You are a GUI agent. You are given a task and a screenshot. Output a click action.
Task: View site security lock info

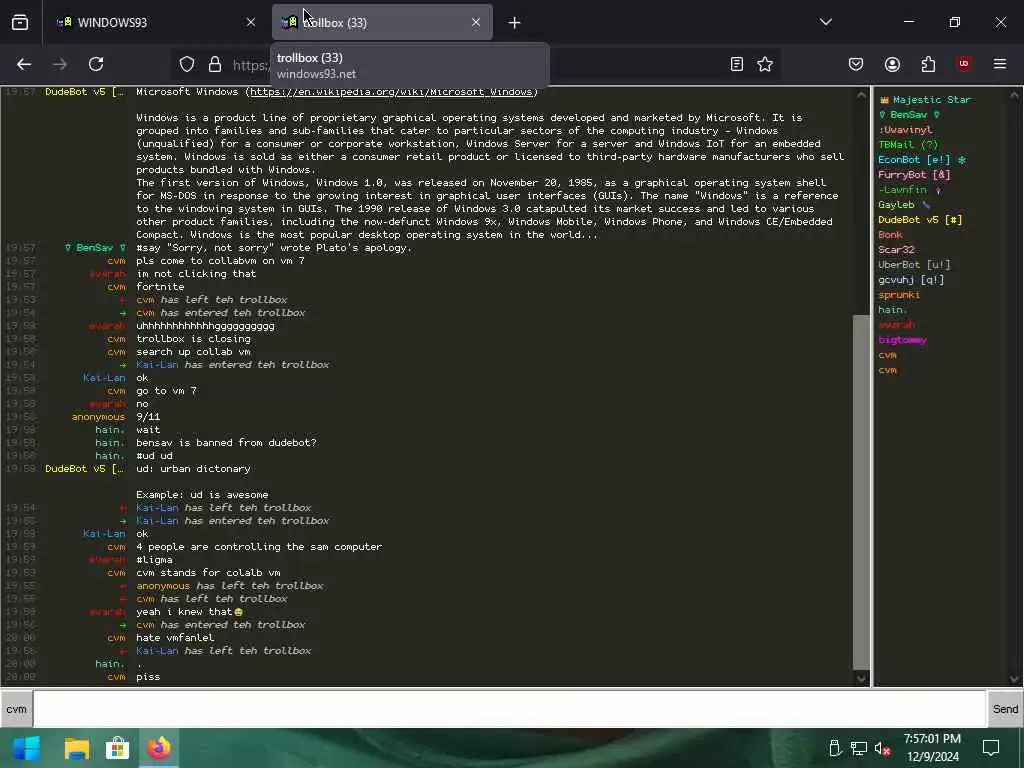tap(215, 64)
